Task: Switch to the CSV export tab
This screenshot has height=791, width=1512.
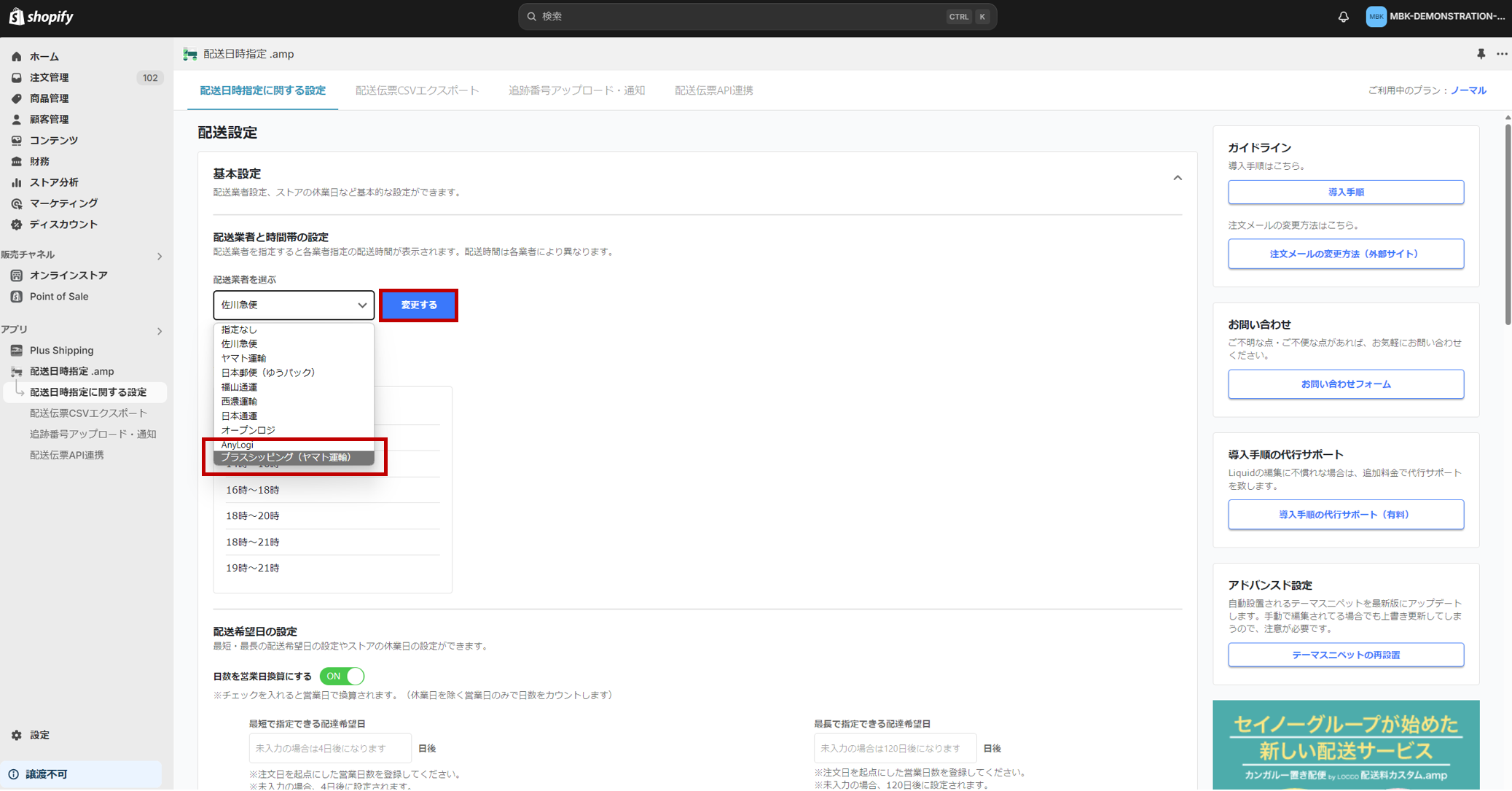Action: coord(417,90)
